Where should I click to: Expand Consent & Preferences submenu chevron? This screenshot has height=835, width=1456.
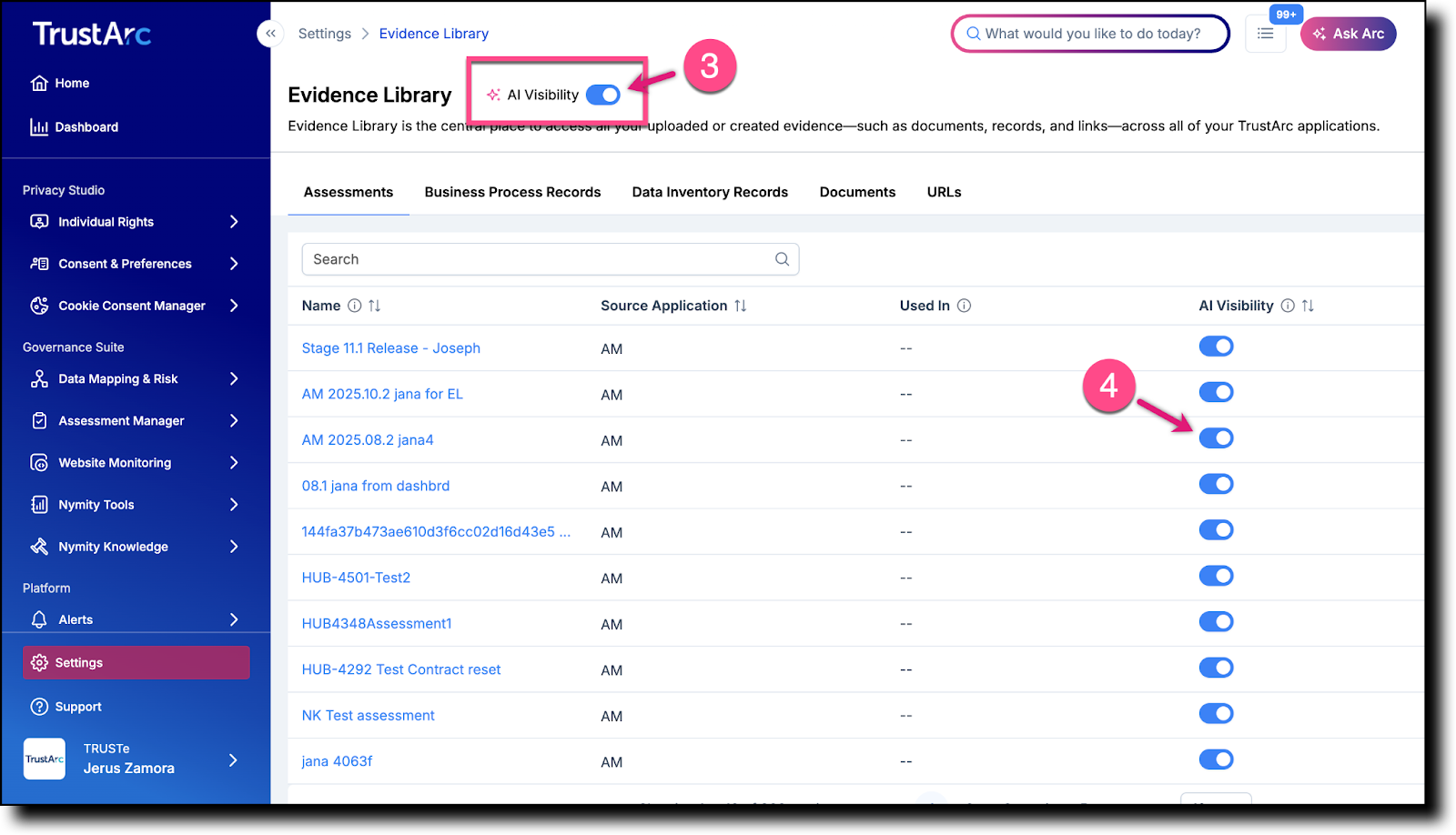coord(234,264)
